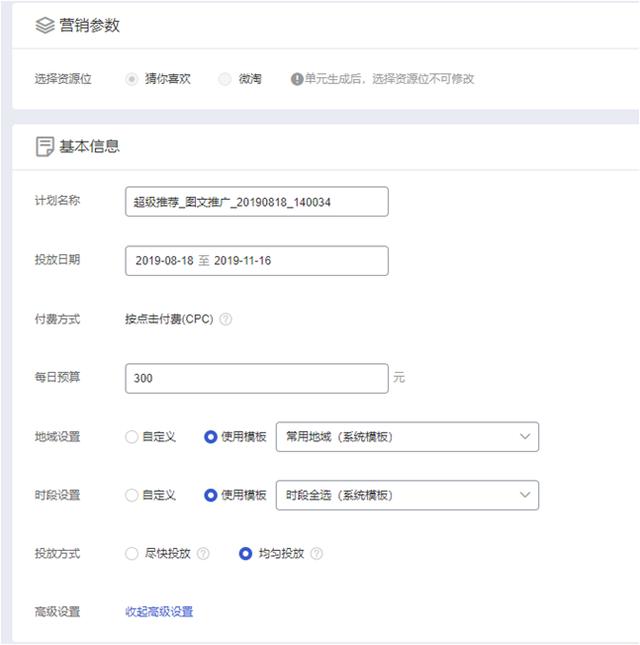The image size is (640, 645).
Task: Select 尽快投放 delivery method
Action: point(132,553)
